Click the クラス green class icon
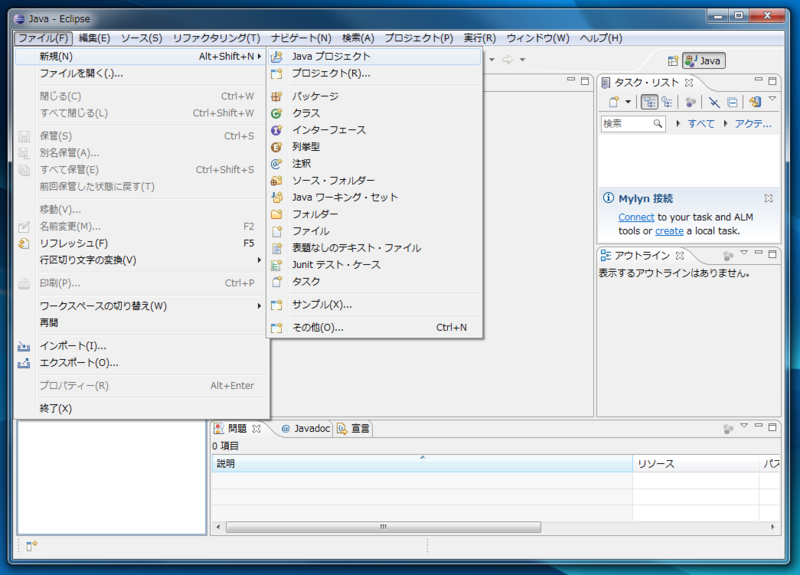800x575 pixels. [x=277, y=113]
